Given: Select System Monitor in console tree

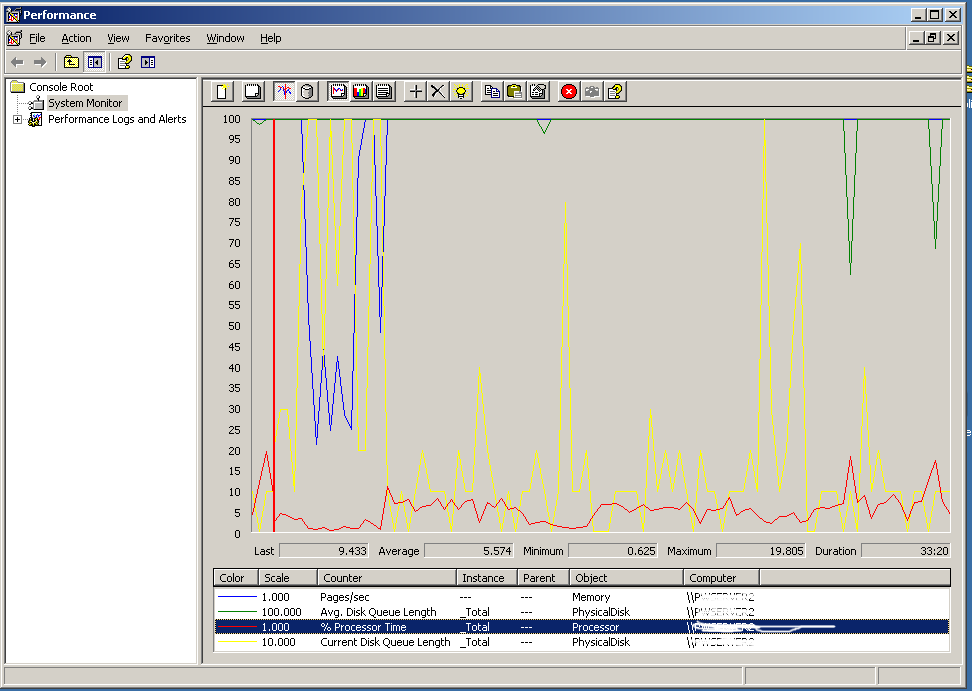Looking at the screenshot, I should [x=85, y=103].
